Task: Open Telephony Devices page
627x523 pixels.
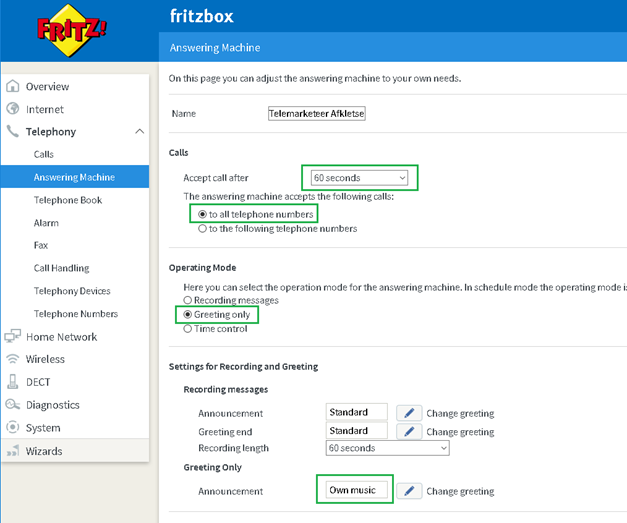Action: click(72, 291)
